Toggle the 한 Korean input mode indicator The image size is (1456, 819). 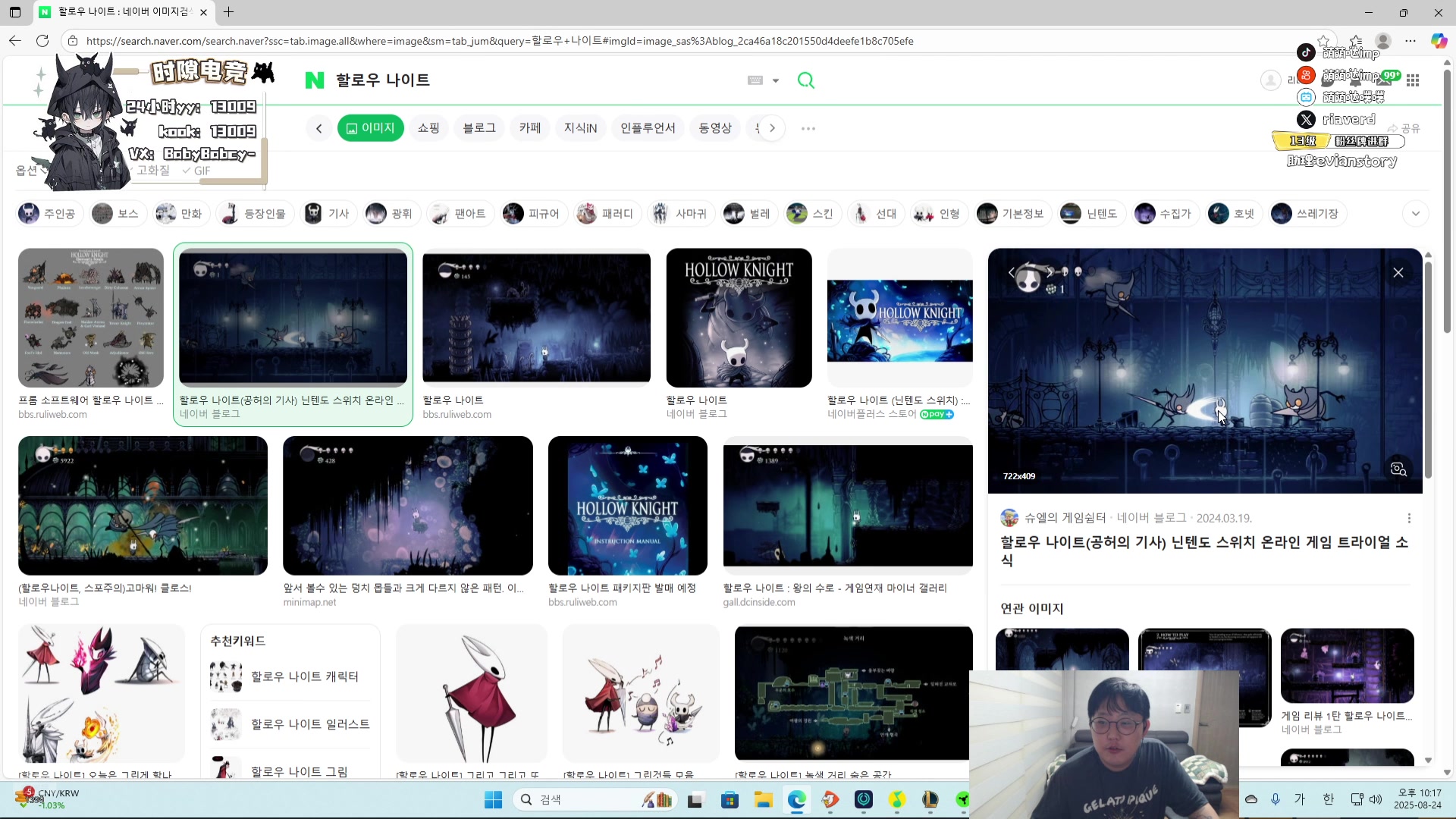pos(1328,799)
